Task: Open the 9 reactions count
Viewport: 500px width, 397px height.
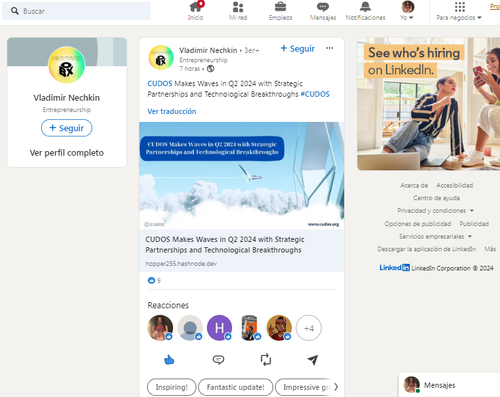Action: tap(154, 280)
